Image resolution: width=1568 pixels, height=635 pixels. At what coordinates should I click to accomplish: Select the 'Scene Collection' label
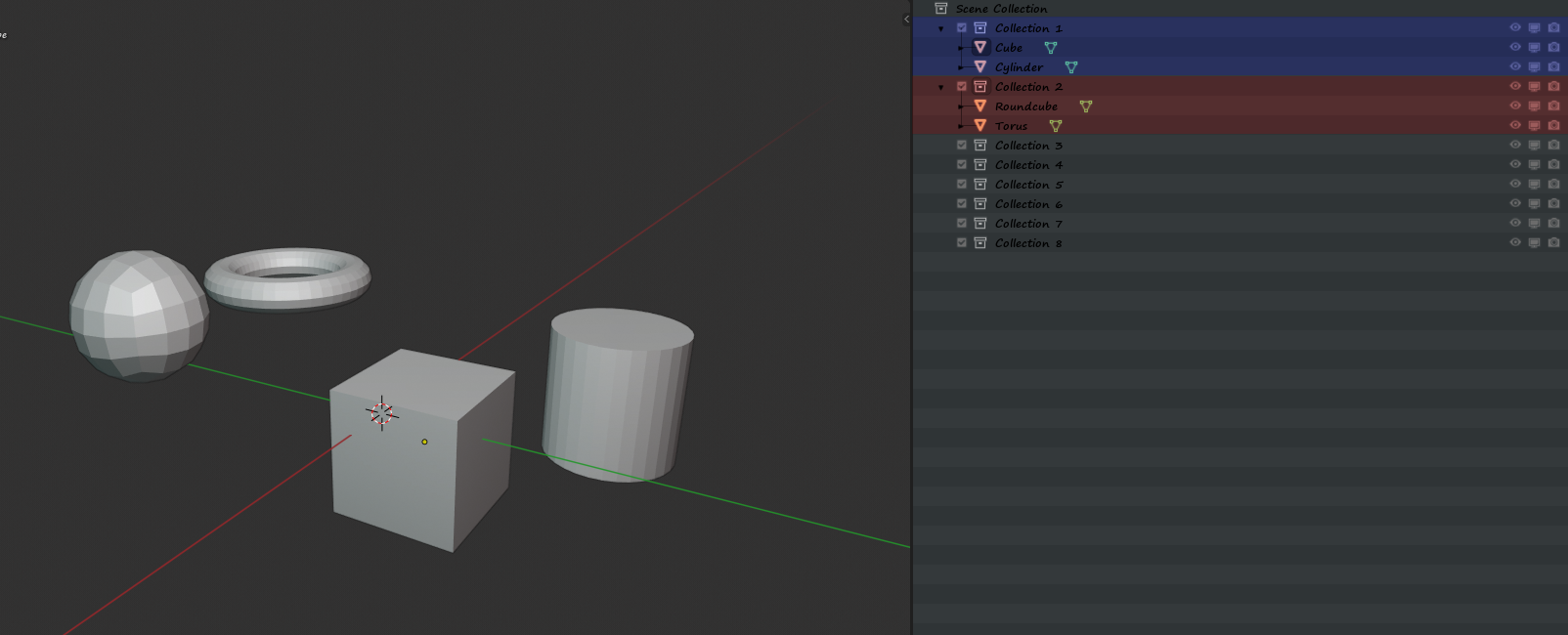(1001, 8)
